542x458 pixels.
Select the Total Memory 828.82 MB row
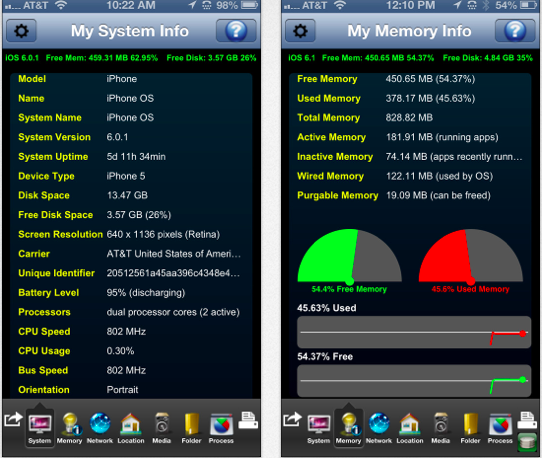(x=410, y=118)
